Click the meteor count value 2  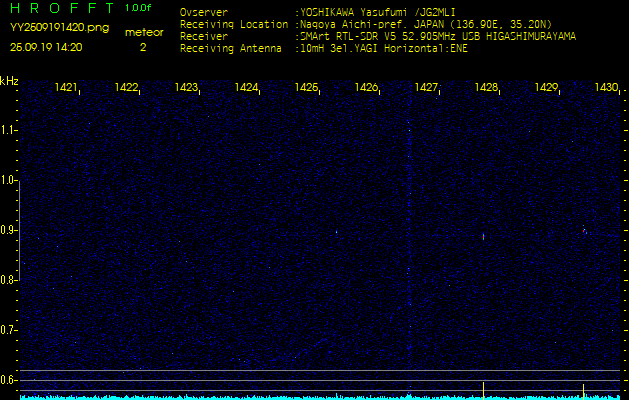coord(143,47)
